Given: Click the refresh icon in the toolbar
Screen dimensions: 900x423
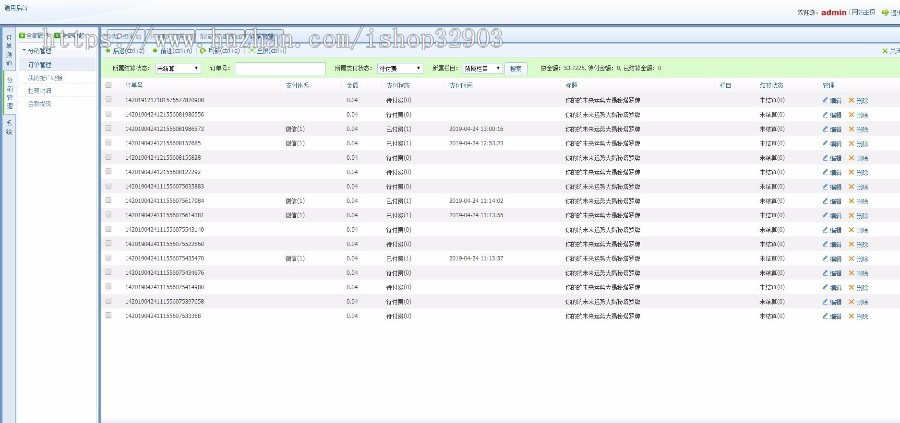Looking at the screenshot, I should click(x=202, y=50).
